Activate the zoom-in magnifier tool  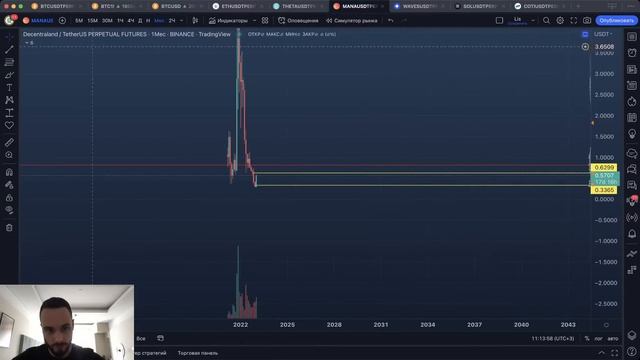click(x=9, y=155)
